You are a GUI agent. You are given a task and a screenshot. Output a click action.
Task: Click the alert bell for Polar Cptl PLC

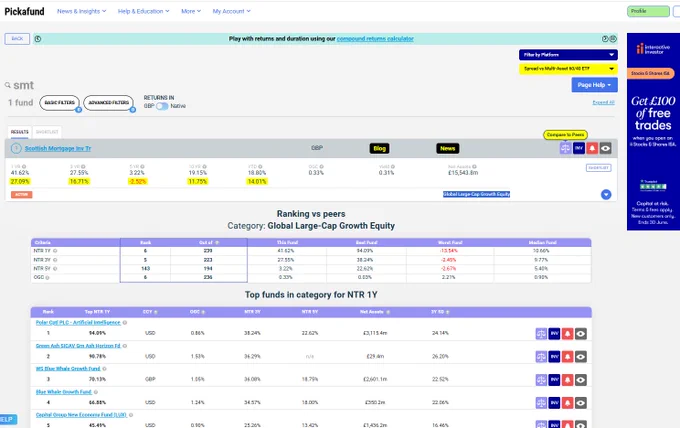click(567, 333)
